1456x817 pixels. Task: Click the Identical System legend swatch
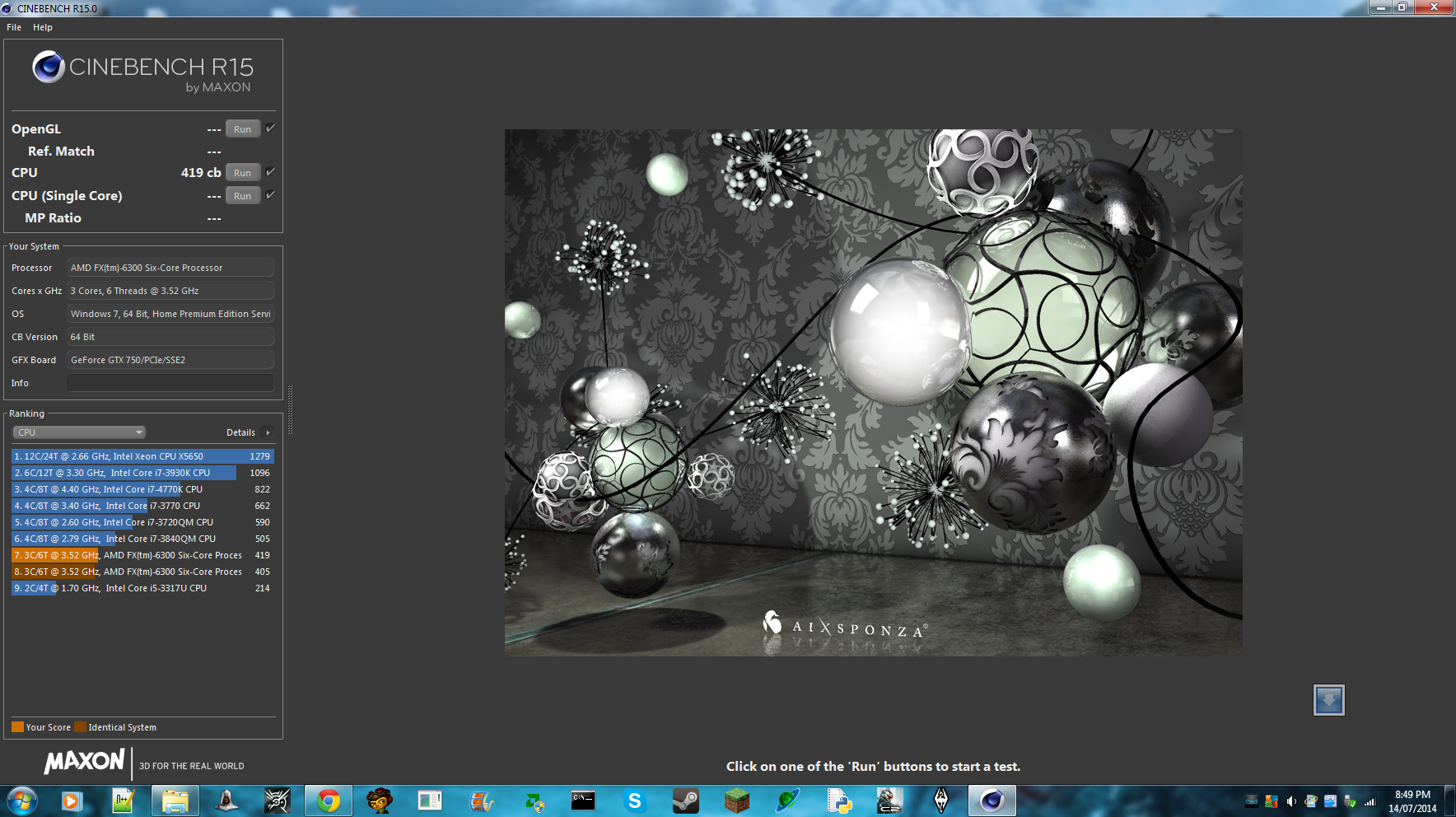pyautogui.click(x=80, y=727)
